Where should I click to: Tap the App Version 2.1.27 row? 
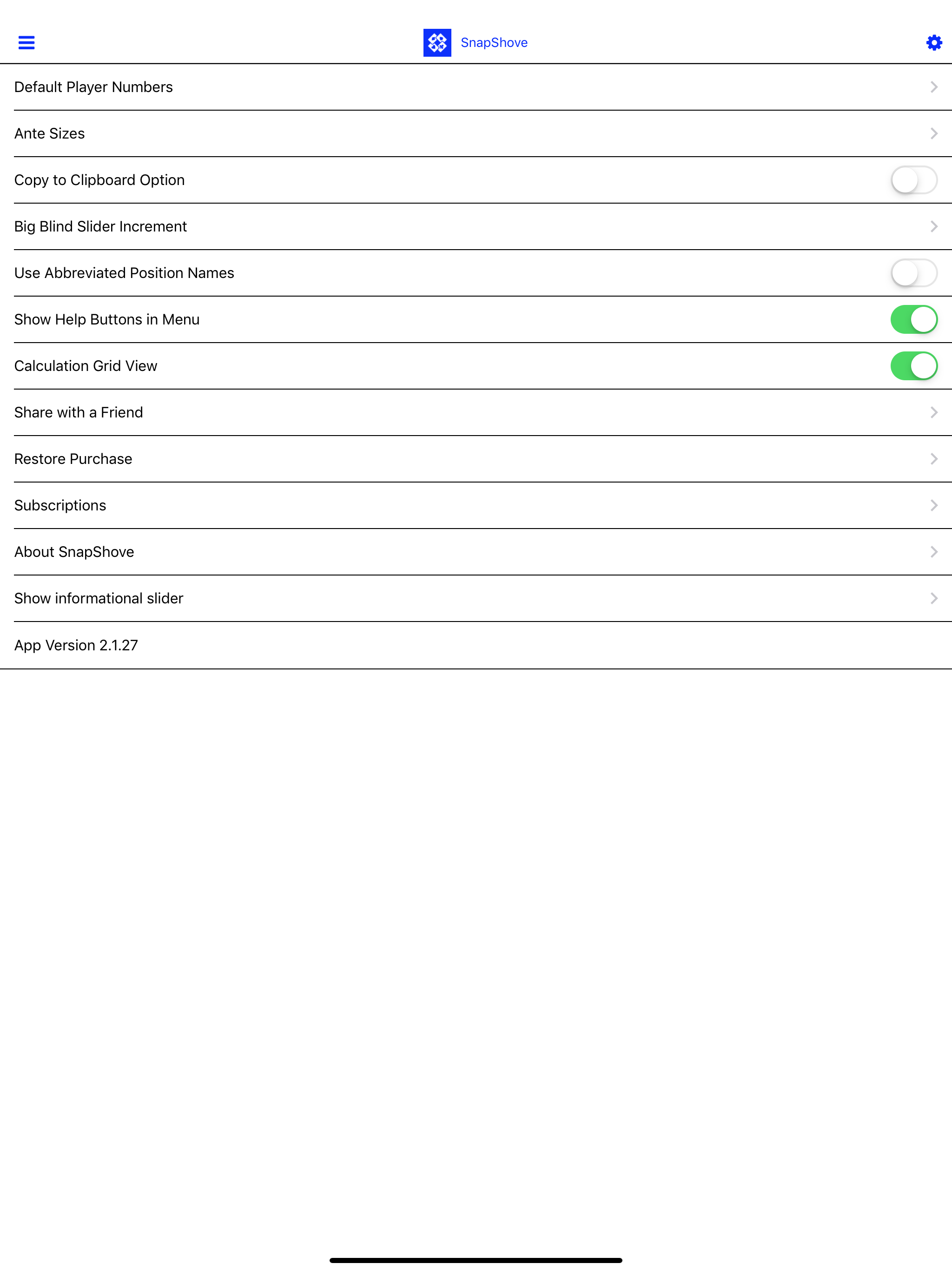pos(476,645)
